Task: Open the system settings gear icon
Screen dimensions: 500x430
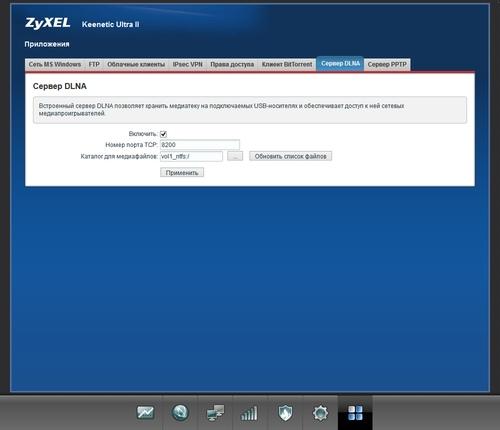Action: click(320, 413)
